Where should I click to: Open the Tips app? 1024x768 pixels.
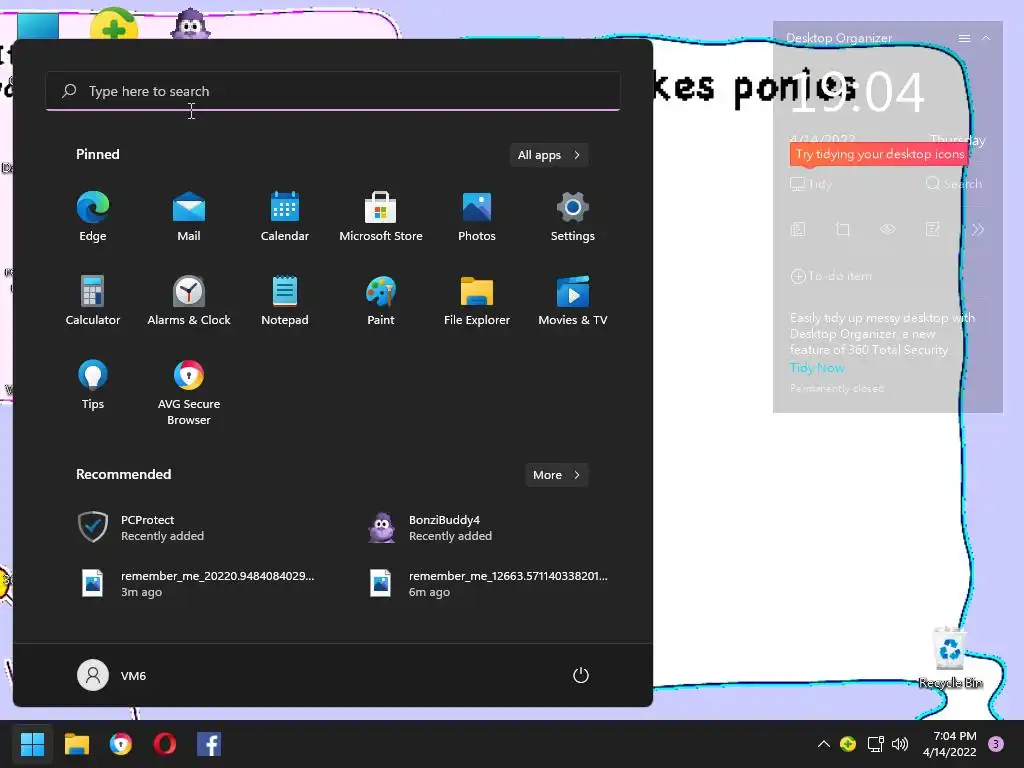[93, 385]
